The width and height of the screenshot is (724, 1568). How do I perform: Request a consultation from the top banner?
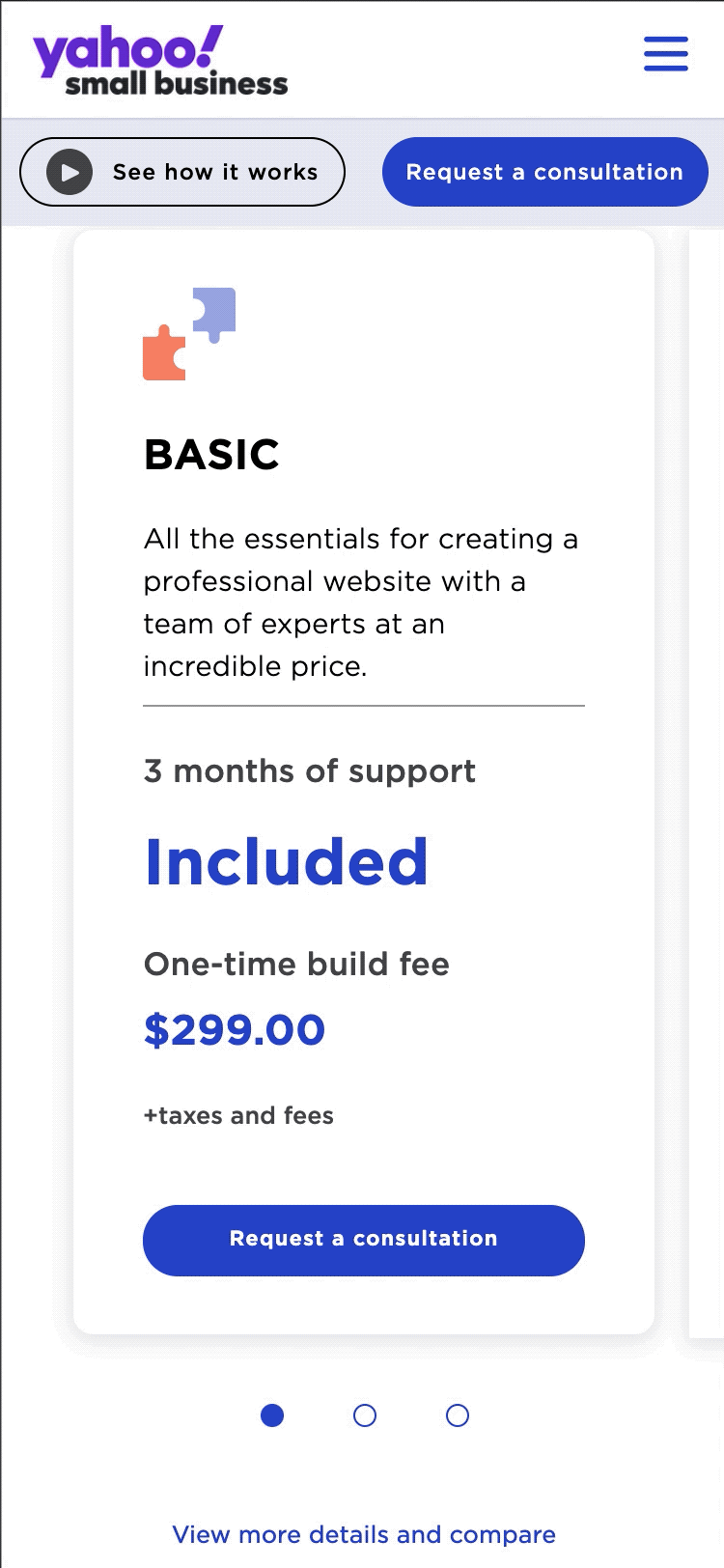[543, 172]
